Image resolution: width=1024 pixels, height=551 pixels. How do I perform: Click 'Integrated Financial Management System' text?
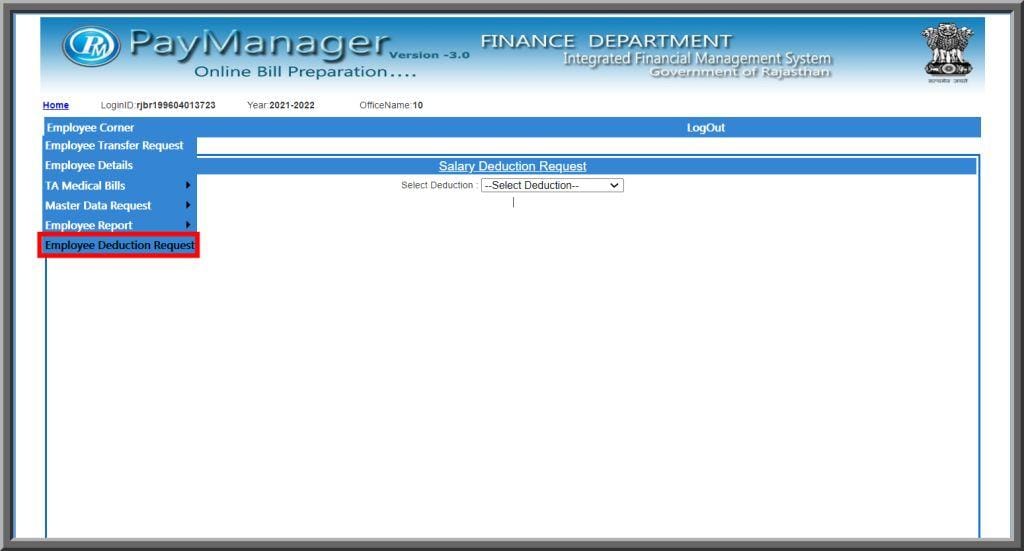[697, 59]
